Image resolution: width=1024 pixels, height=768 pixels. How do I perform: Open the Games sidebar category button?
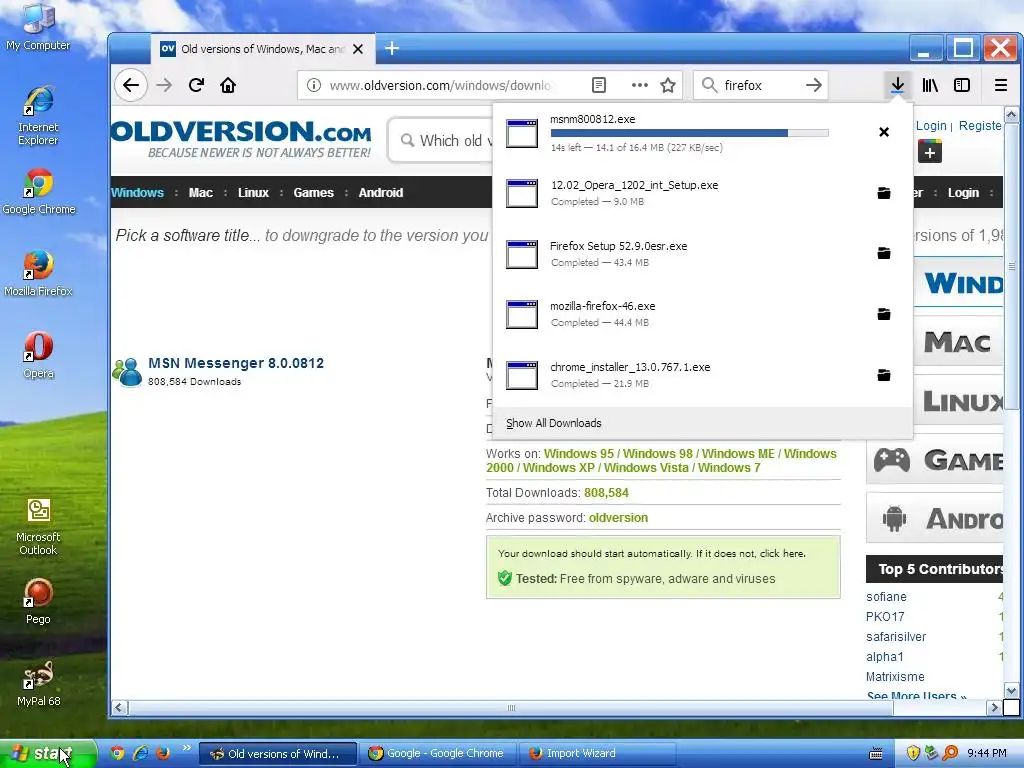point(935,460)
